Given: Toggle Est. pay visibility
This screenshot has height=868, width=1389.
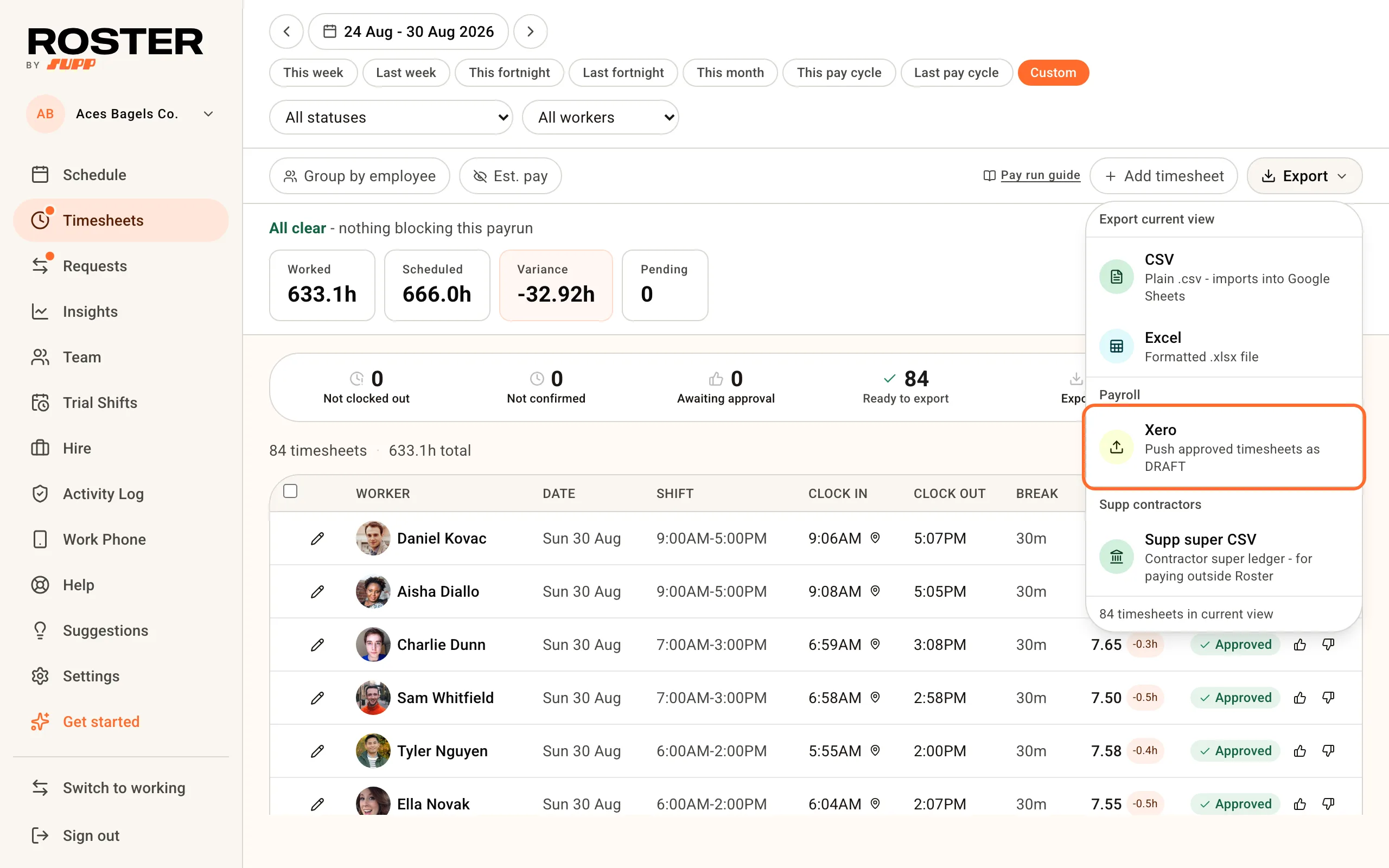Looking at the screenshot, I should pyautogui.click(x=510, y=176).
